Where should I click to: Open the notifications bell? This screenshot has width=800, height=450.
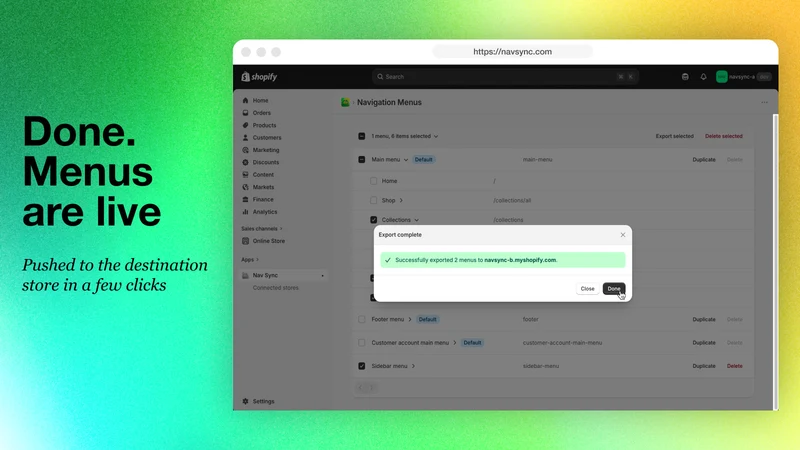click(704, 77)
